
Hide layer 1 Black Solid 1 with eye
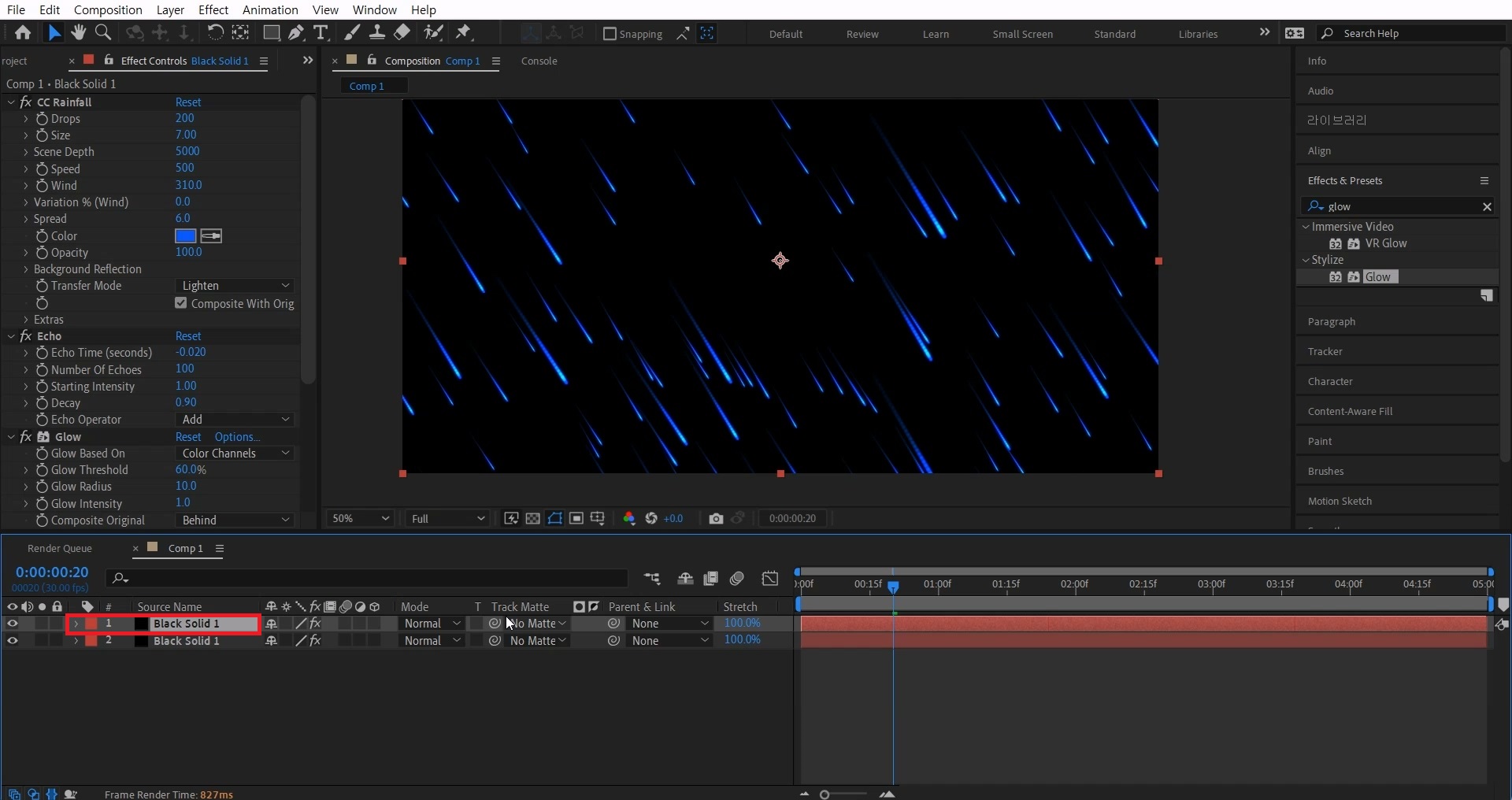point(13,624)
